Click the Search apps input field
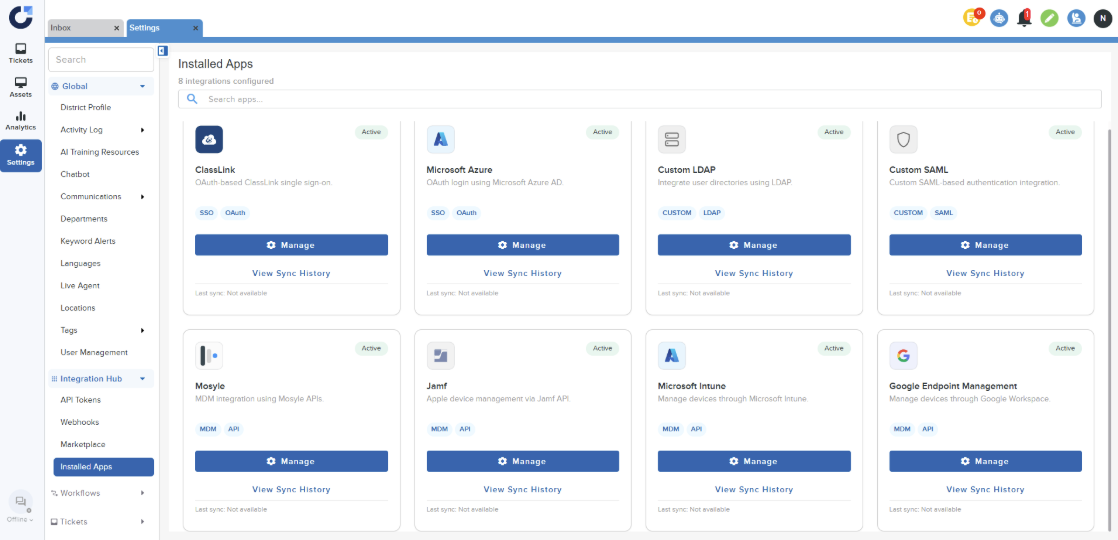Image resolution: width=1118 pixels, height=540 pixels. coord(640,99)
